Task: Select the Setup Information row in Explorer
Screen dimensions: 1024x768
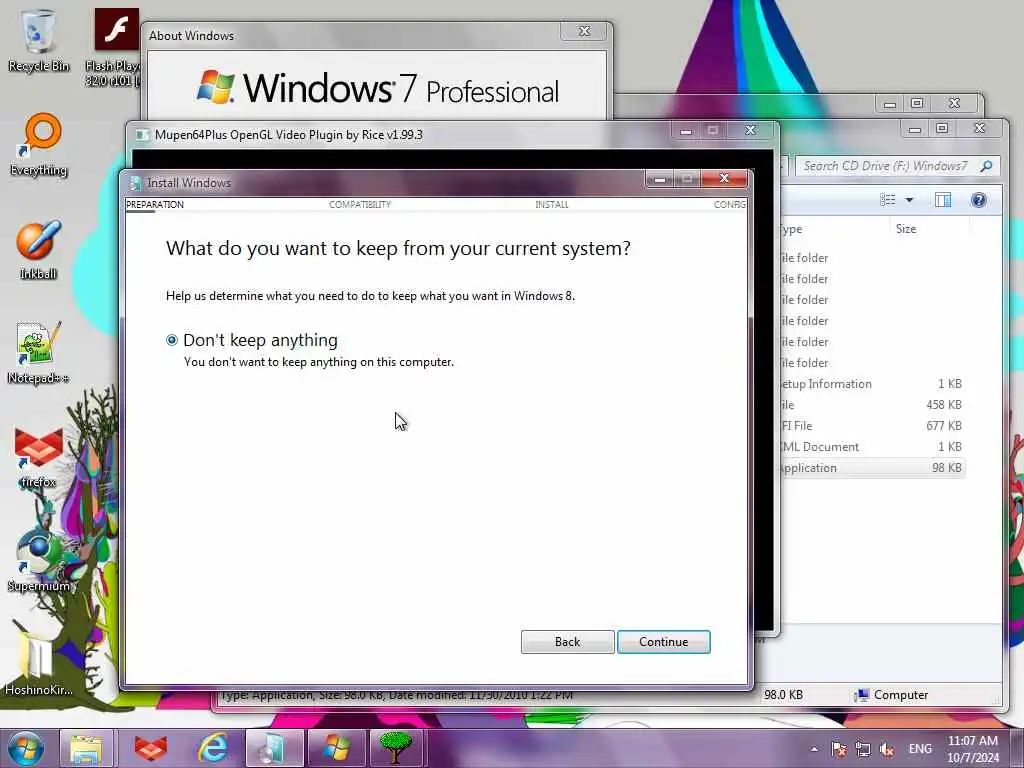Action: (x=872, y=384)
